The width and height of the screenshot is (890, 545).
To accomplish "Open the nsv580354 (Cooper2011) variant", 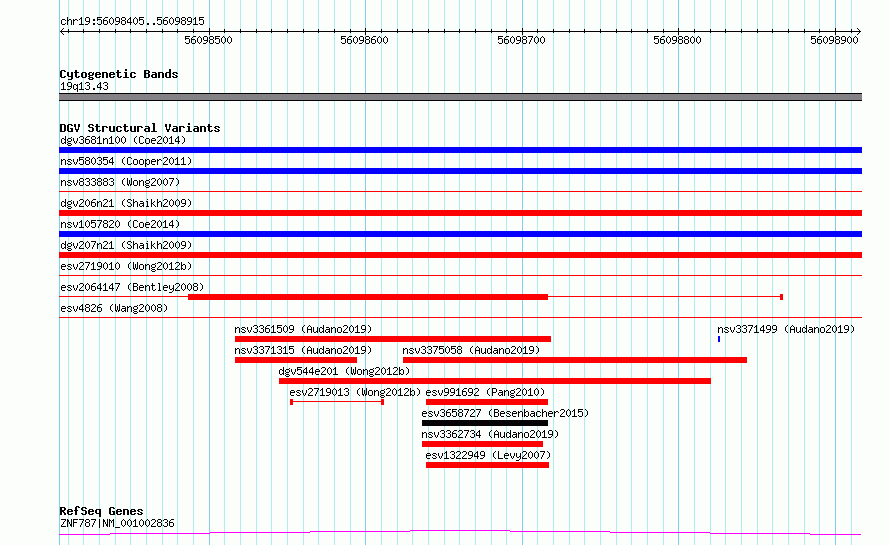I will pyautogui.click(x=126, y=161).
